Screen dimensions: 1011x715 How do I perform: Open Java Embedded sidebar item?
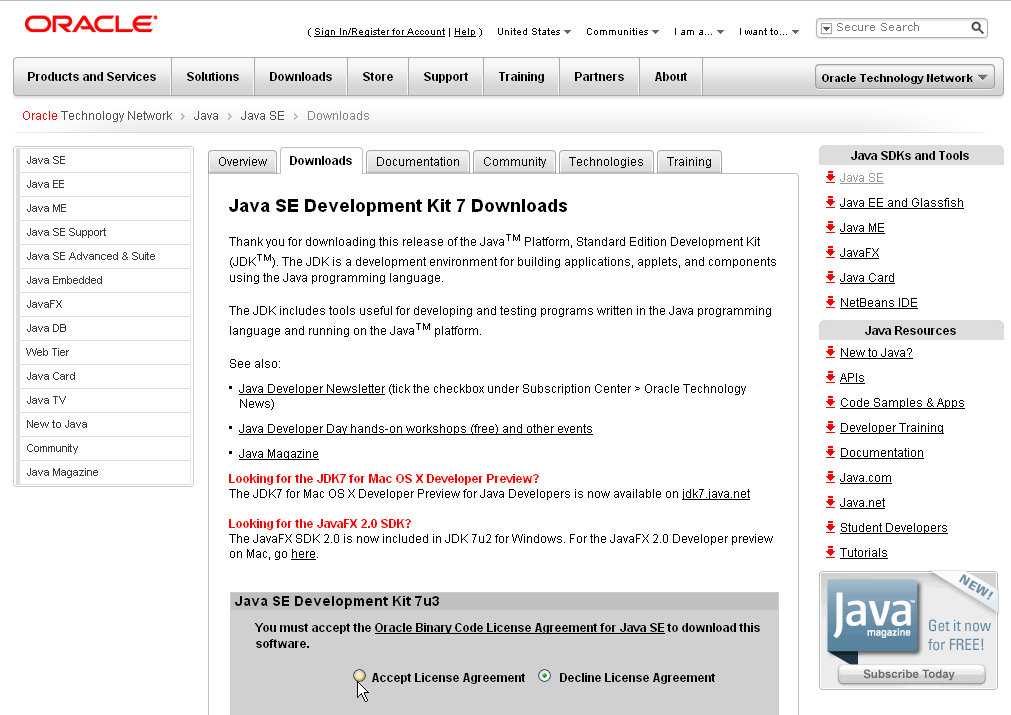click(x=105, y=280)
